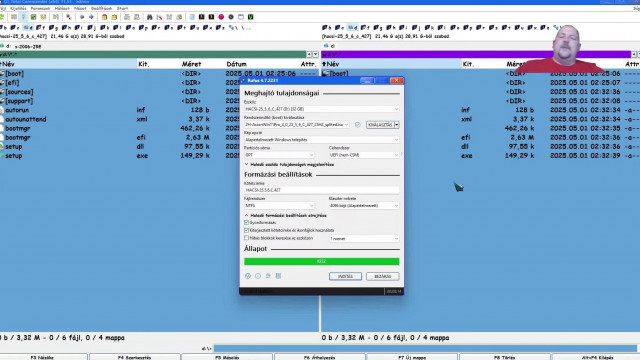
Task: Open the file system NTFS dropdown
Action: pos(279,206)
